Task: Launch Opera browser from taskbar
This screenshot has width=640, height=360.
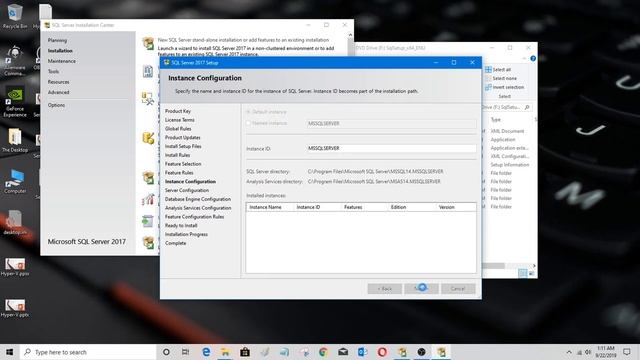Action: tap(382, 352)
